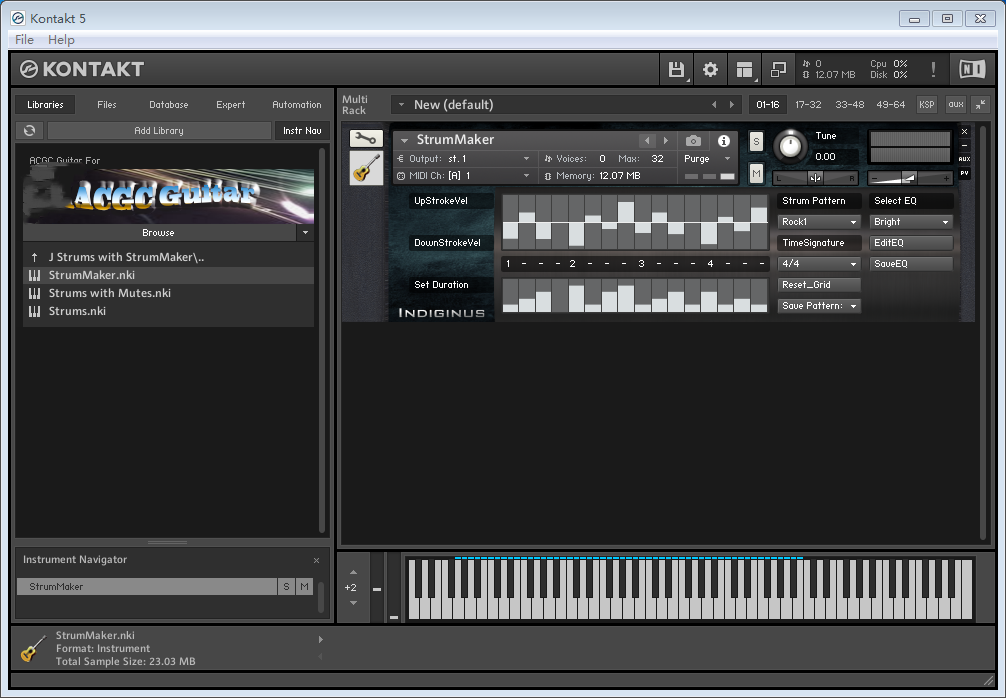The height and width of the screenshot is (698, 1006).
Task: Select Strums with Mutes.nki file
Action: pos(168,293)
